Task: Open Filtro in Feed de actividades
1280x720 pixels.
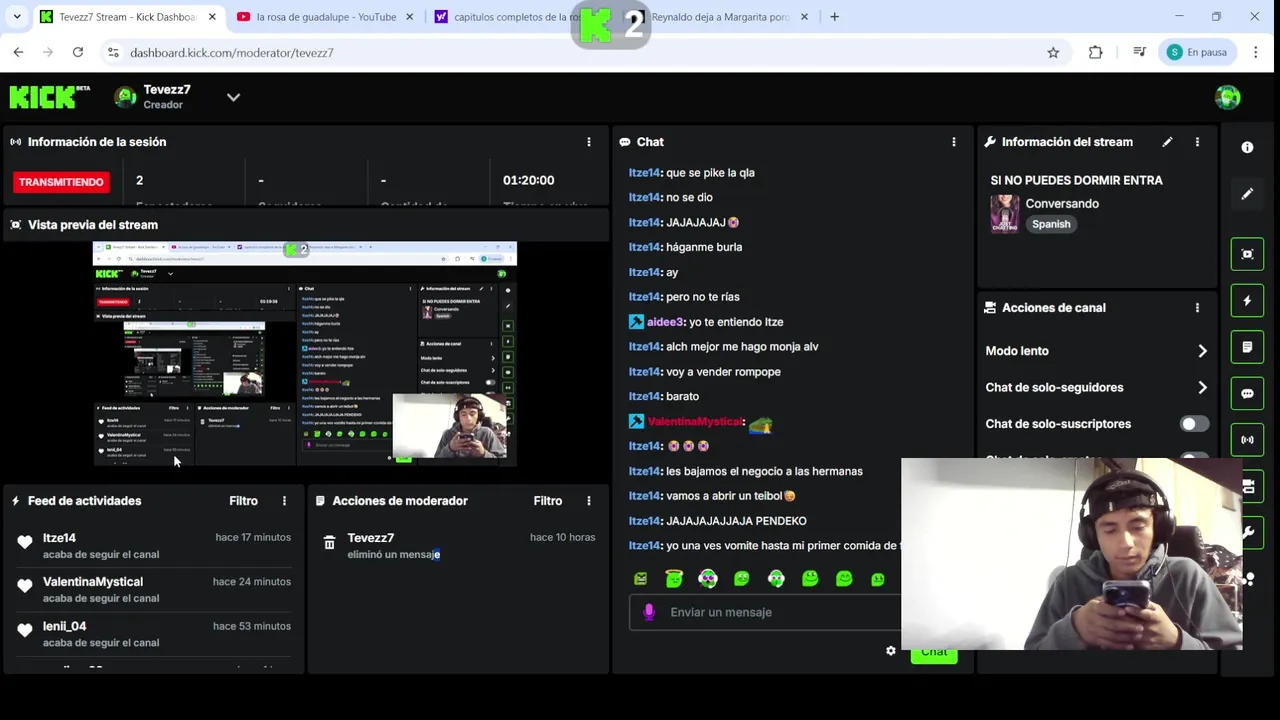Action: (243, 501)
